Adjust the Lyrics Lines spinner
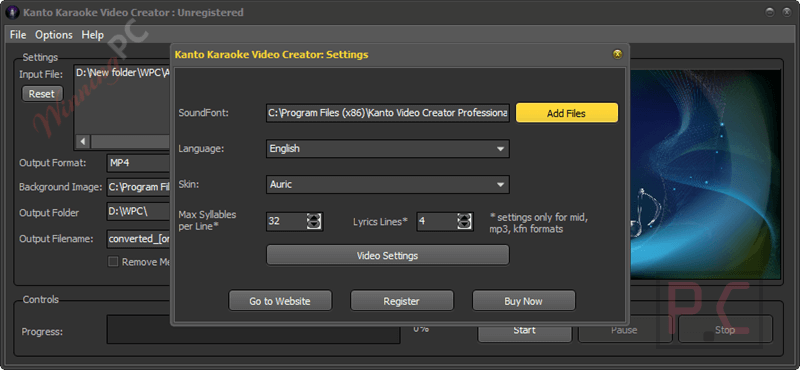Screen dimensions: 800x370 464,221
